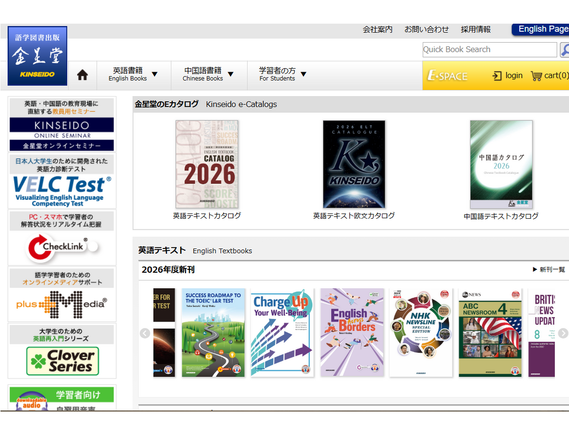
Task: Switch to the English Page
Action: pos(541,29)
